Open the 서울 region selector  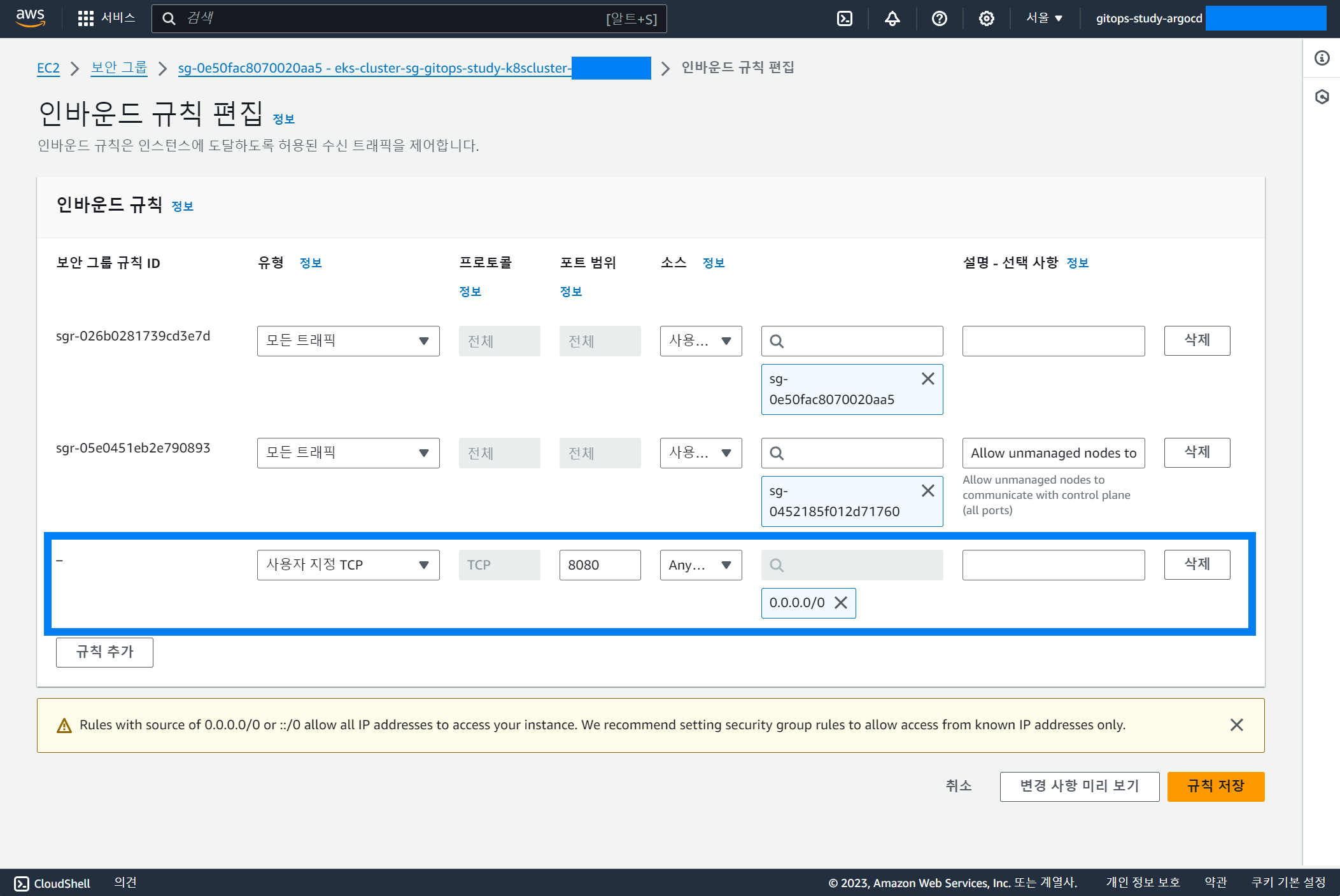[1044, 18]
